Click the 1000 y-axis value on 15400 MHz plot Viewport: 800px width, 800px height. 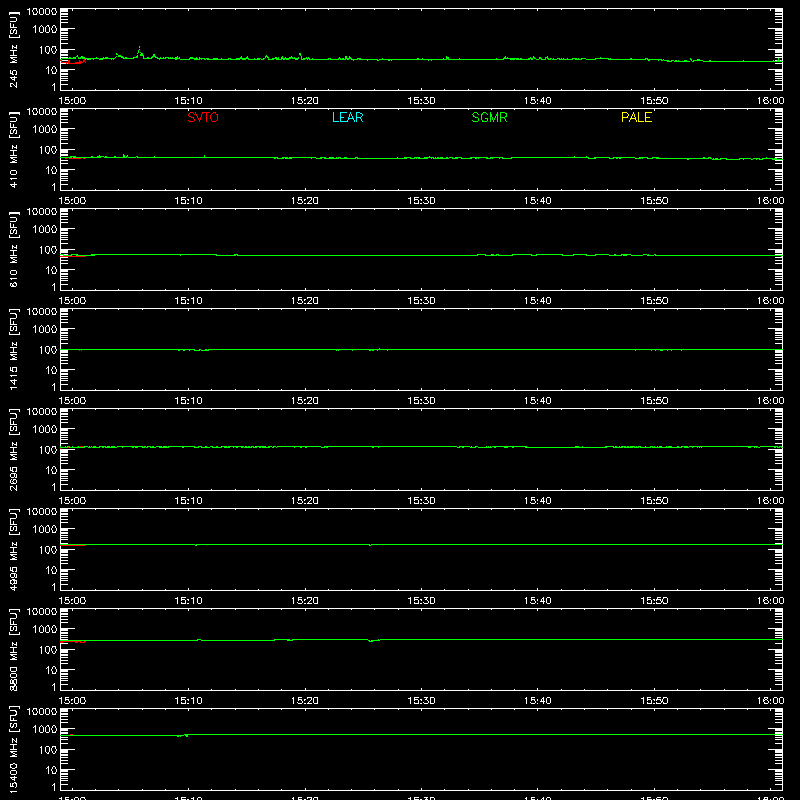pyautogui.click(x=45, y=730)
